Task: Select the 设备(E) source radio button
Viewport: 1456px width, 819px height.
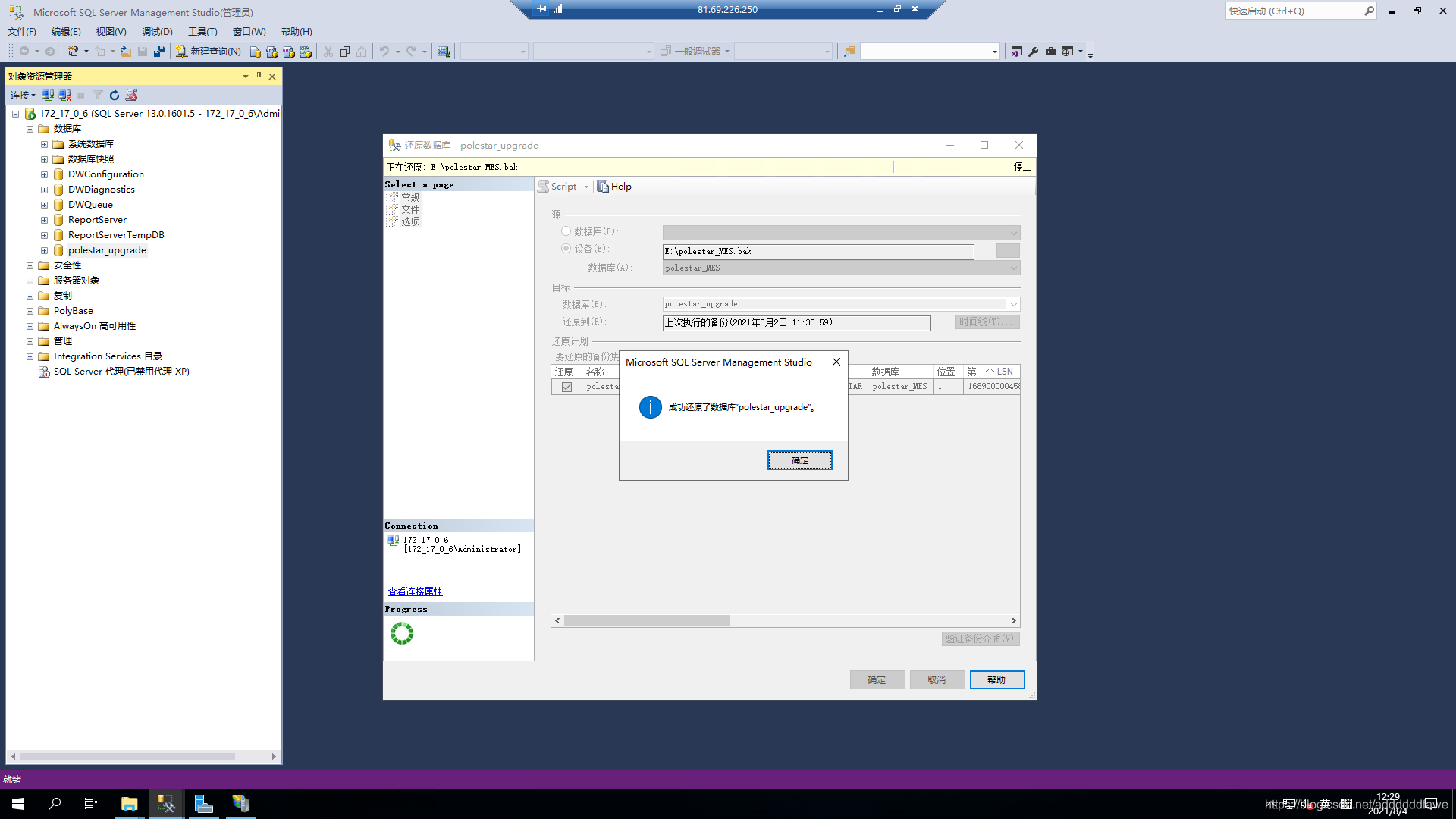Action: coord(566,249)
